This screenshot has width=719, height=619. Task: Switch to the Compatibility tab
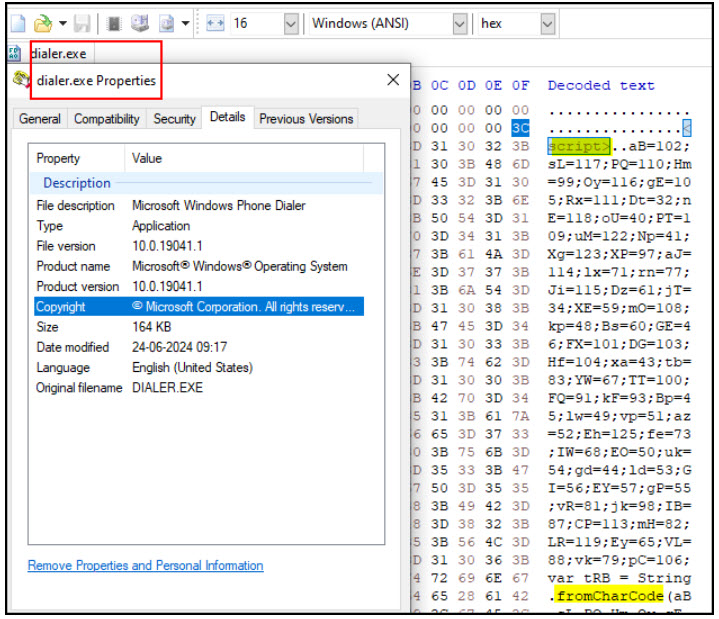pos(107,119)
